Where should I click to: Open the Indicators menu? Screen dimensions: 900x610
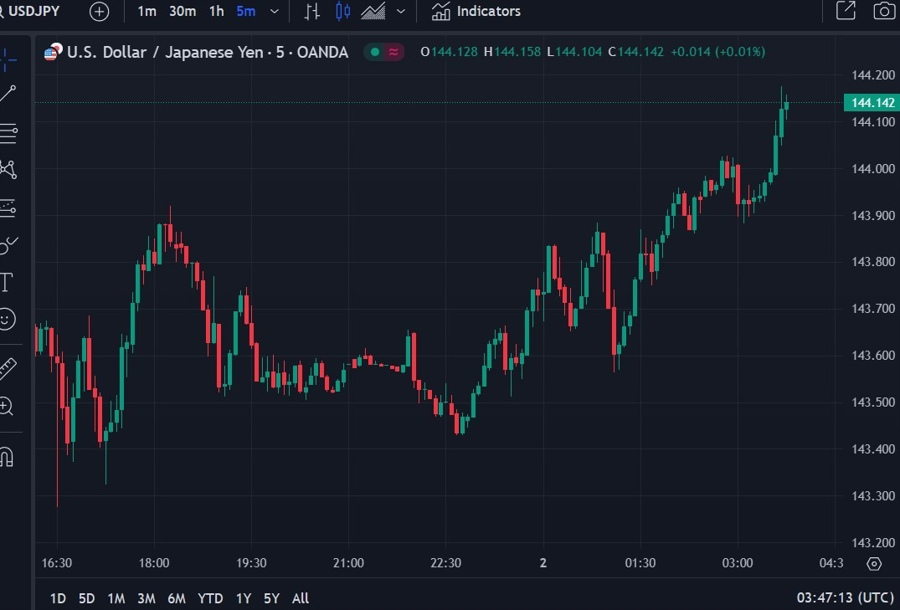tap(476, 11)
